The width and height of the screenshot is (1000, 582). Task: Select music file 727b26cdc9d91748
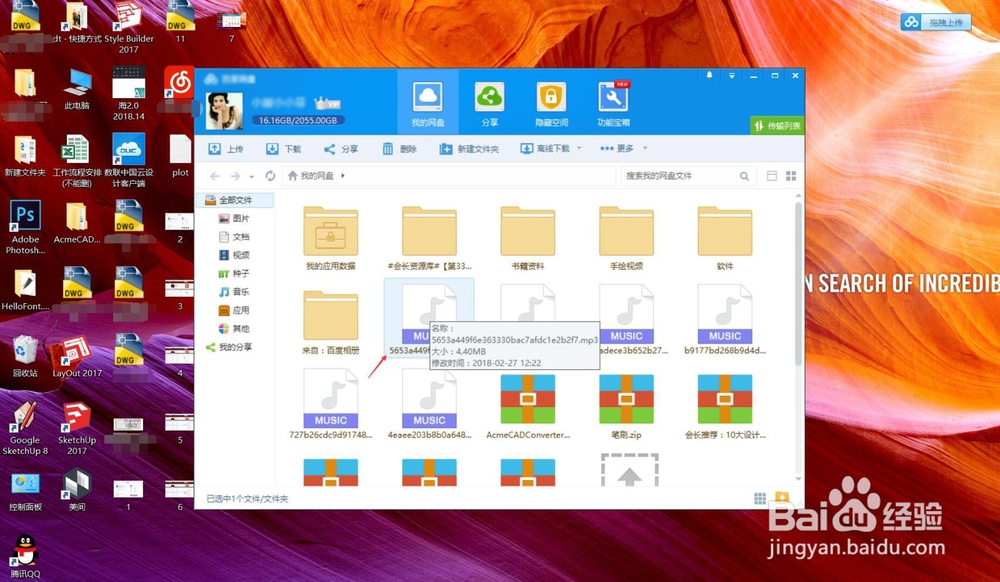330,405
